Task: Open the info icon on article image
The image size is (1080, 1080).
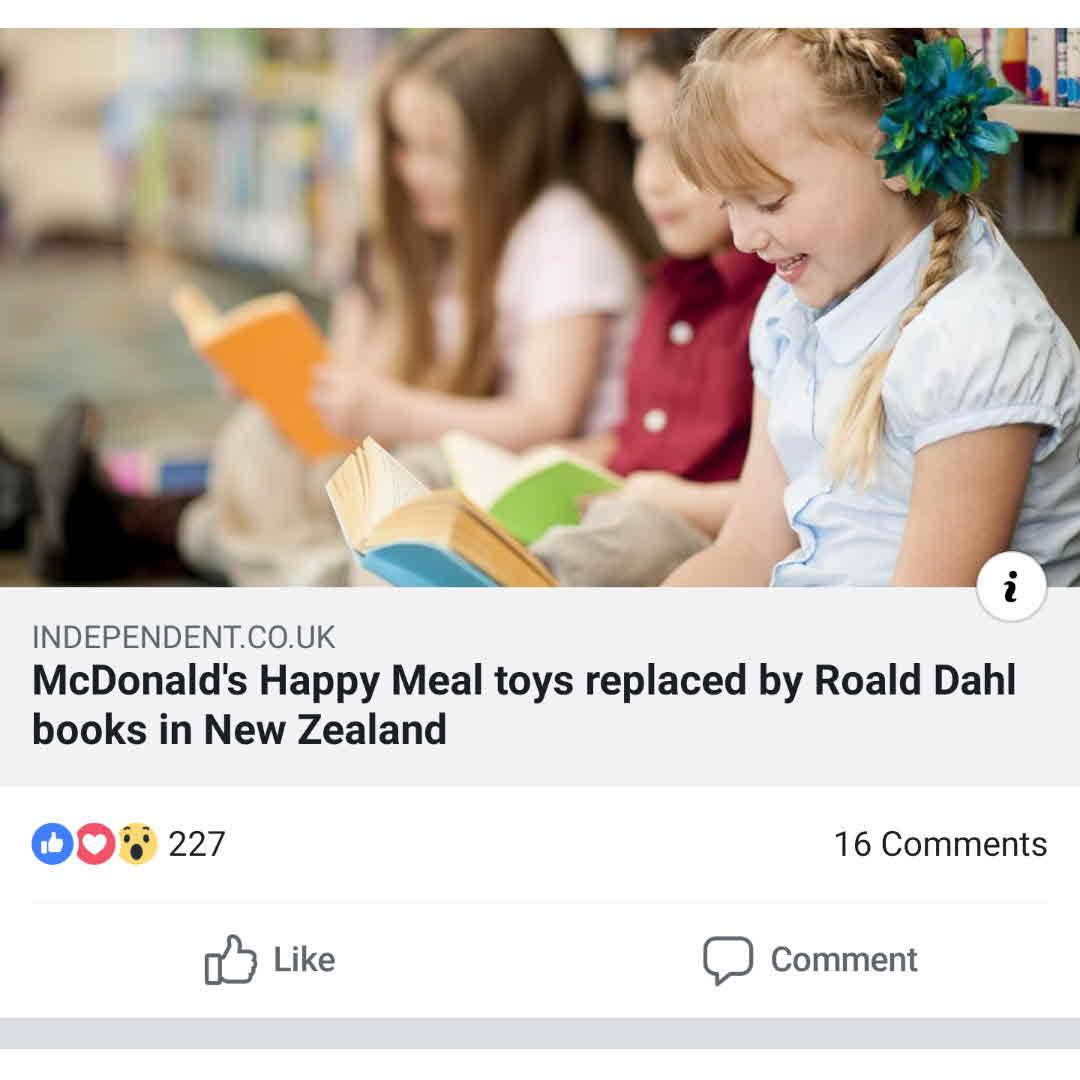Action: coord(1011,587)
